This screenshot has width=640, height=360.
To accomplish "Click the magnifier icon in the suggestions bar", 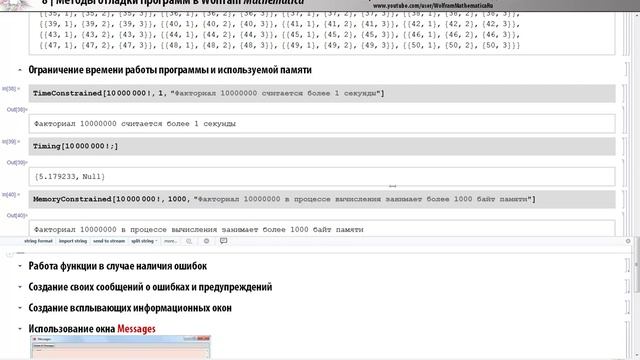I will point(189,241).
